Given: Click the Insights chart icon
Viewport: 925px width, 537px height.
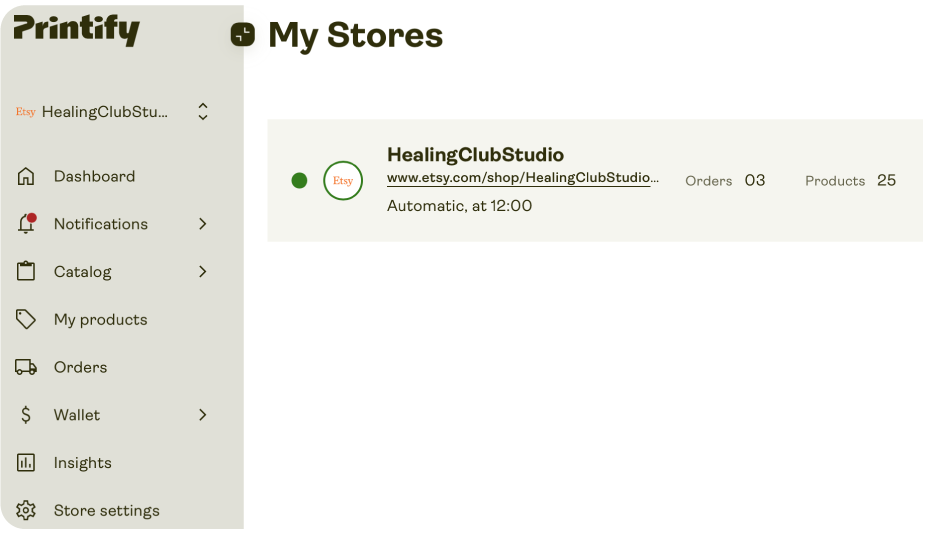Looking at the screenshot, I should tap(25, 463).
